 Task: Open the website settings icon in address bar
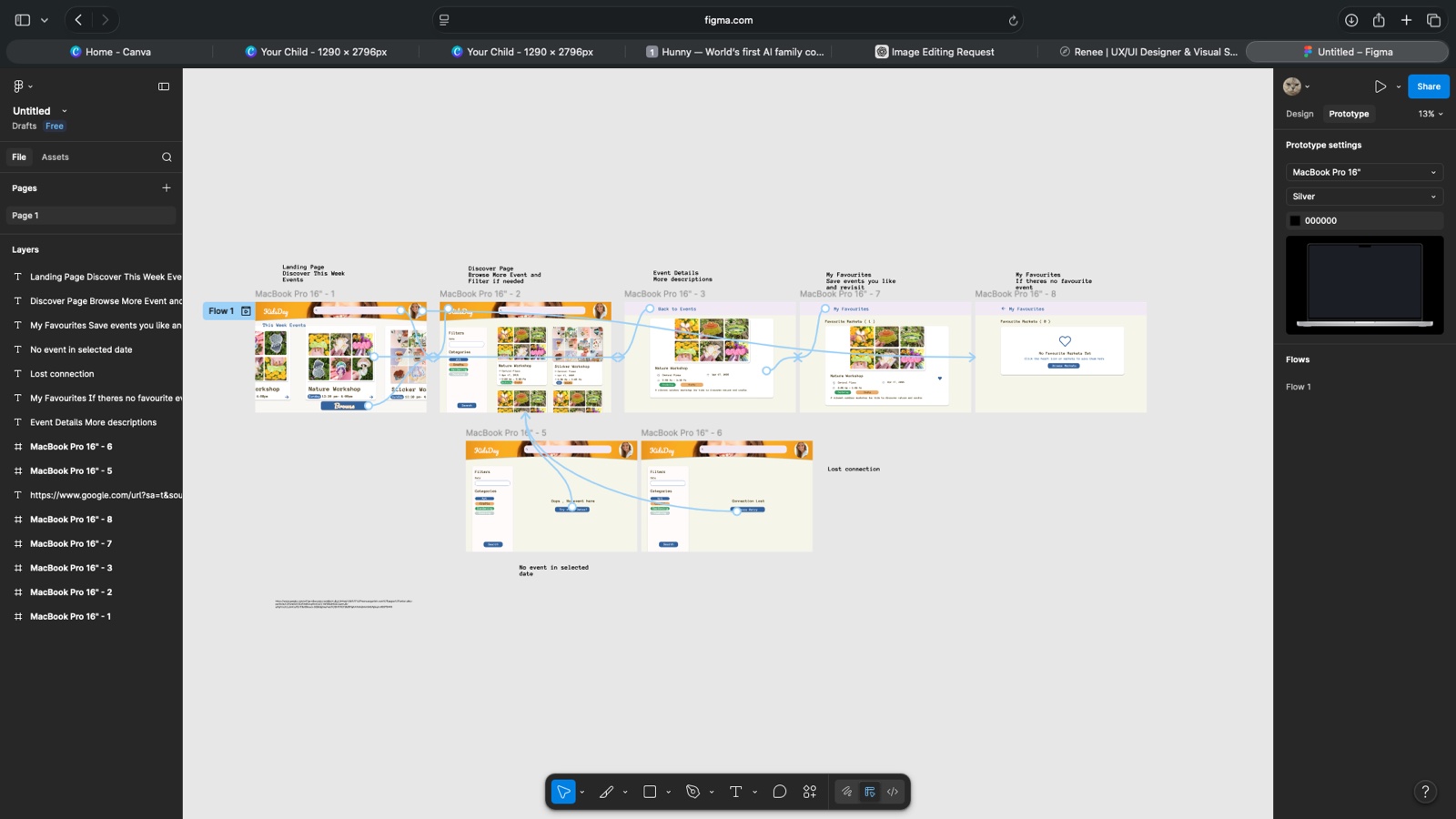(444, 20)
